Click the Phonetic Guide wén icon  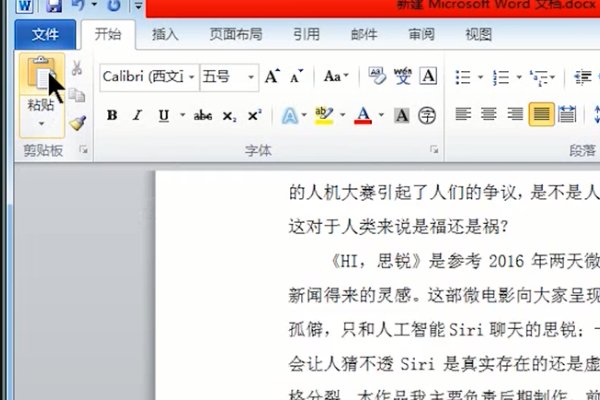pyautogui.click(x=403, y=76)
